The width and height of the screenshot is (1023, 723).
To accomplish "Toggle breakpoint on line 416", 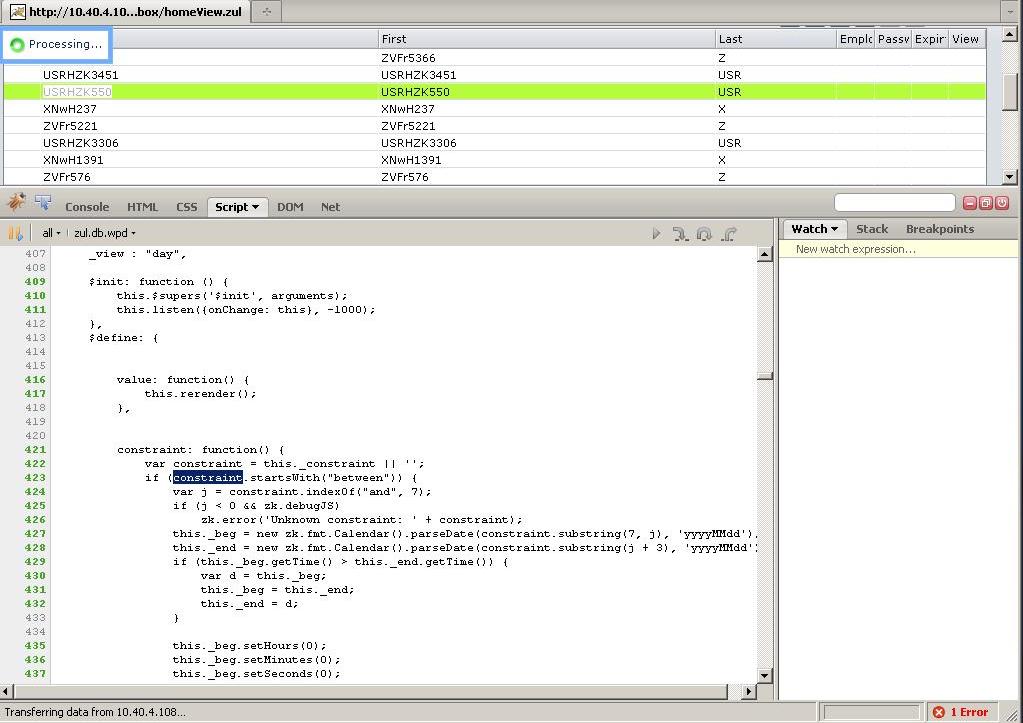I will (35, 380).
